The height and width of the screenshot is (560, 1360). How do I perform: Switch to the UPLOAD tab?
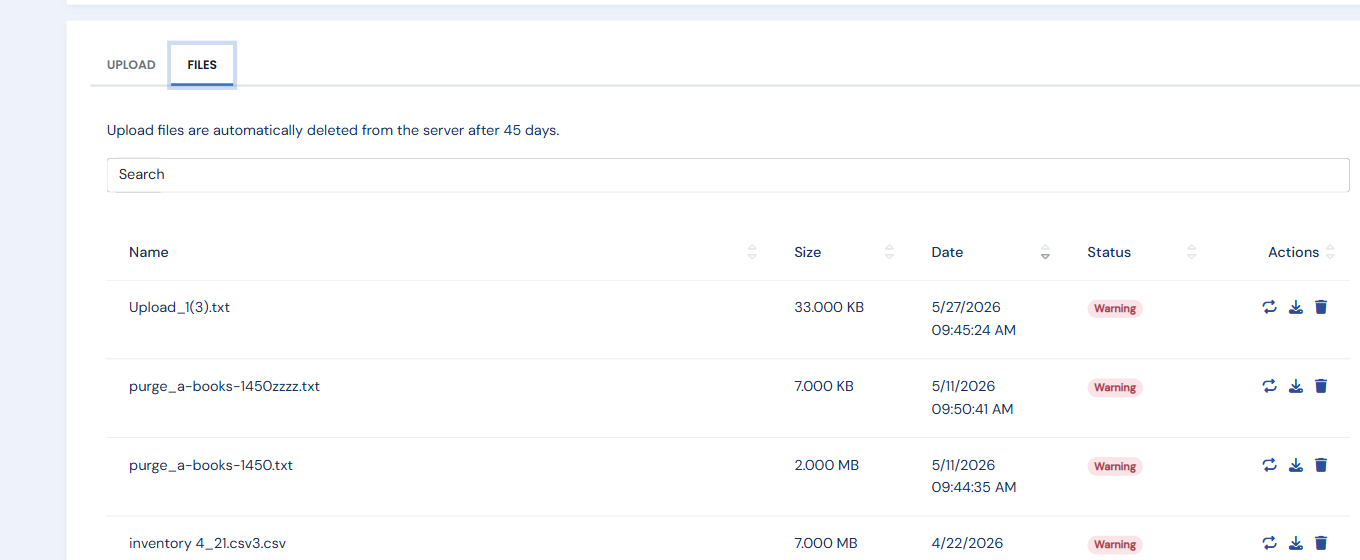131,65
